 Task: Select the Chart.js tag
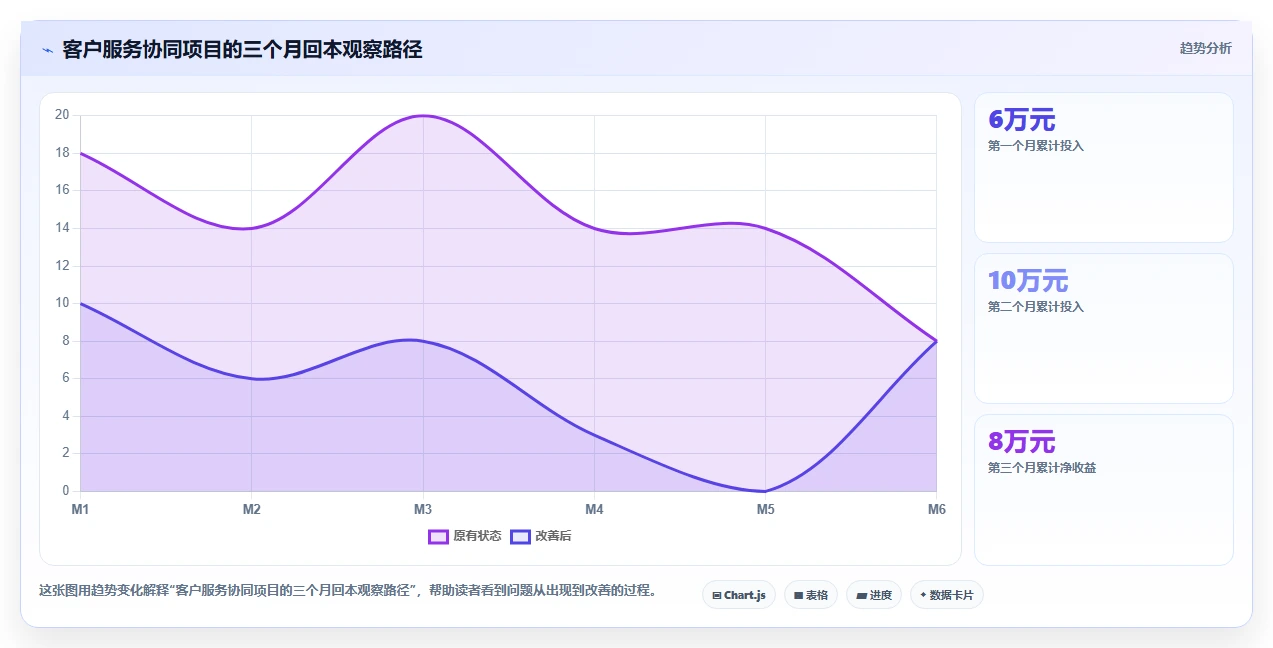tap(739, 595)
